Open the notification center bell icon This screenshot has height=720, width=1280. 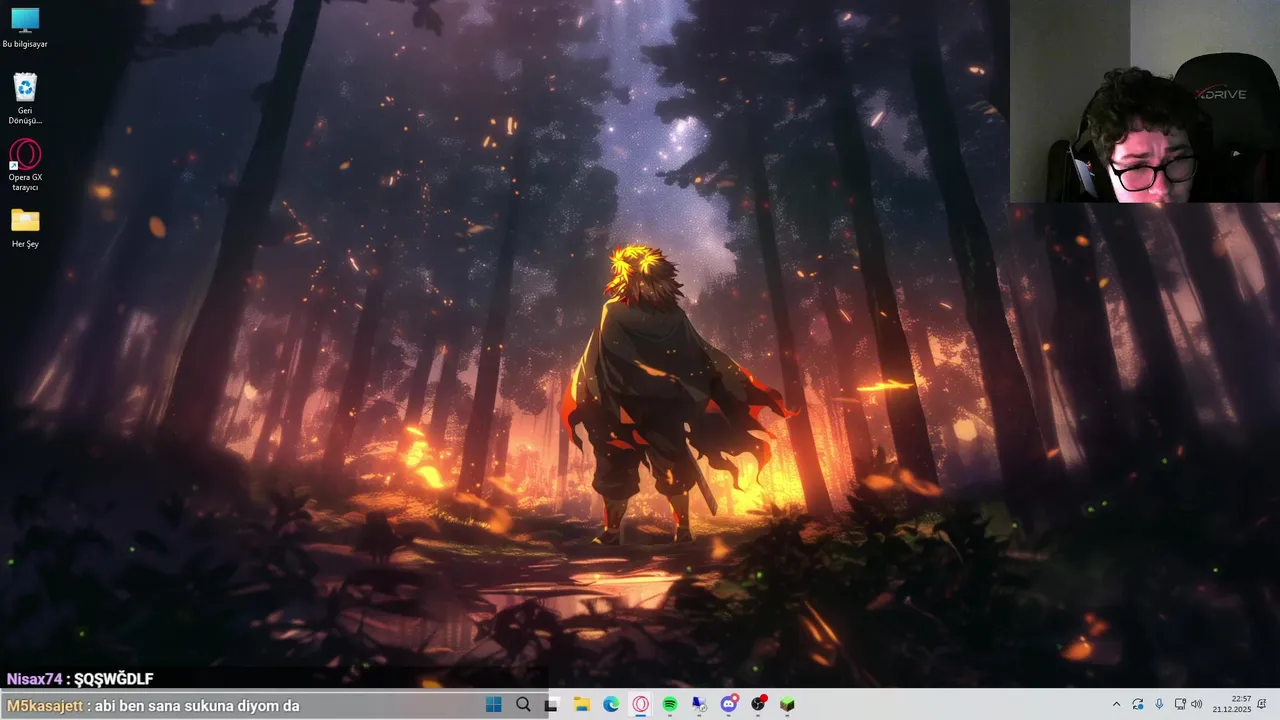tap(1262, 704)
